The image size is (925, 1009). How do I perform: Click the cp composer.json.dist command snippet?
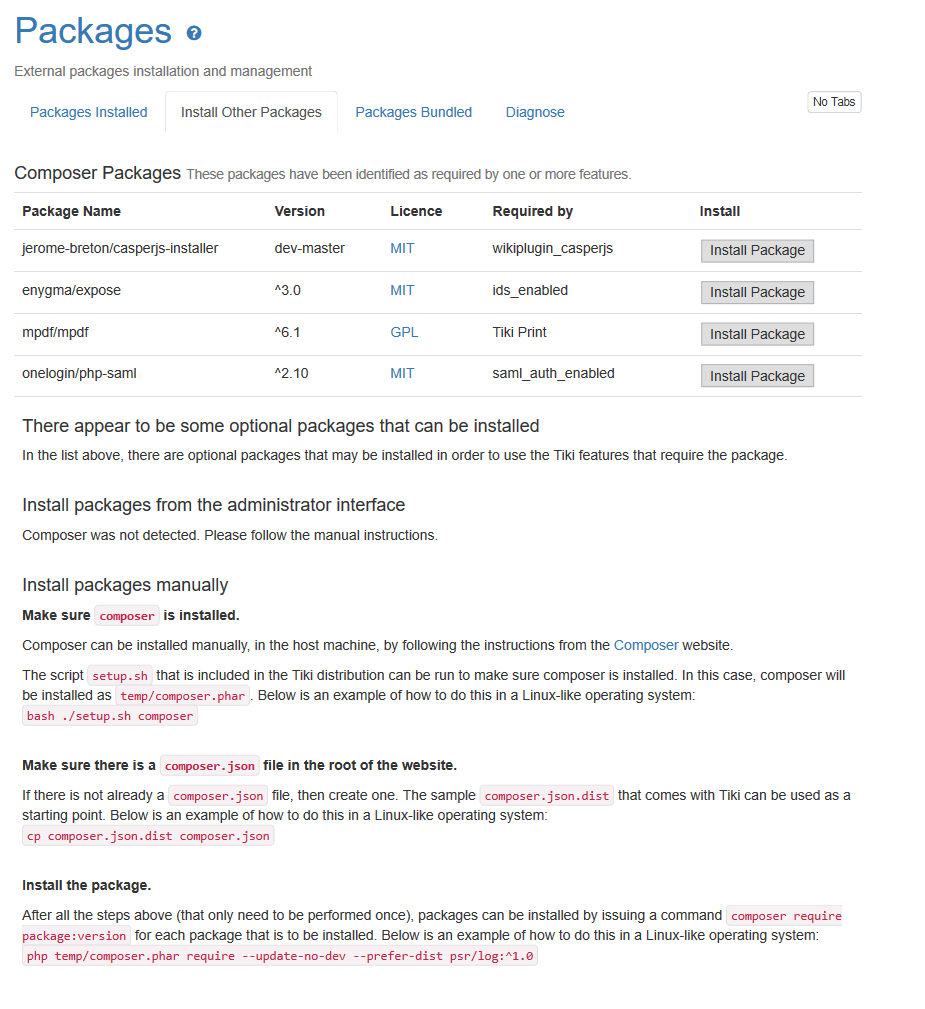tap(148, 836)
